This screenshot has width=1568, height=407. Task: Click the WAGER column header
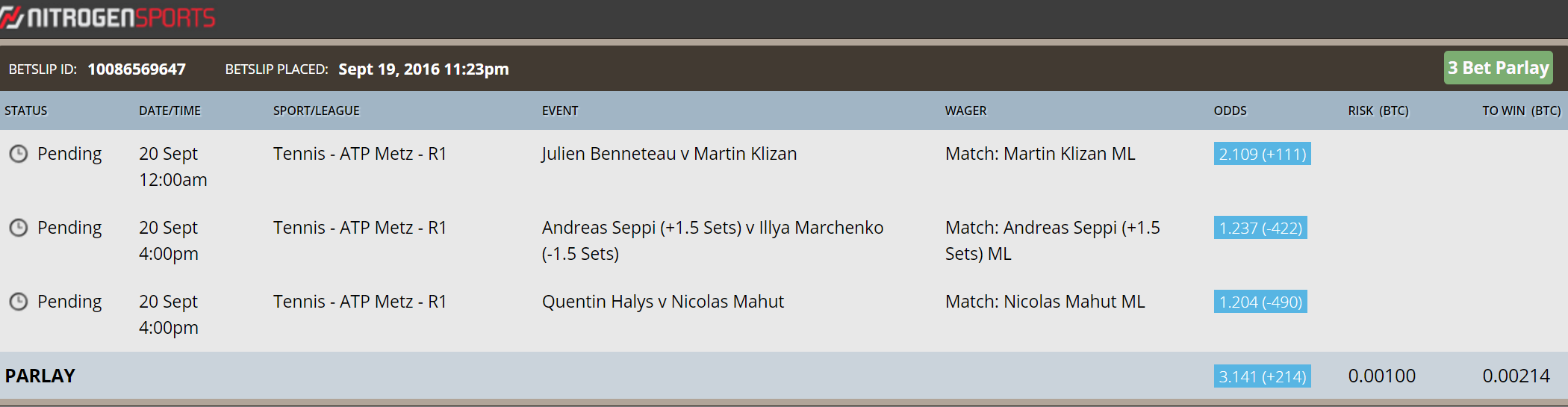pos(965,111)
